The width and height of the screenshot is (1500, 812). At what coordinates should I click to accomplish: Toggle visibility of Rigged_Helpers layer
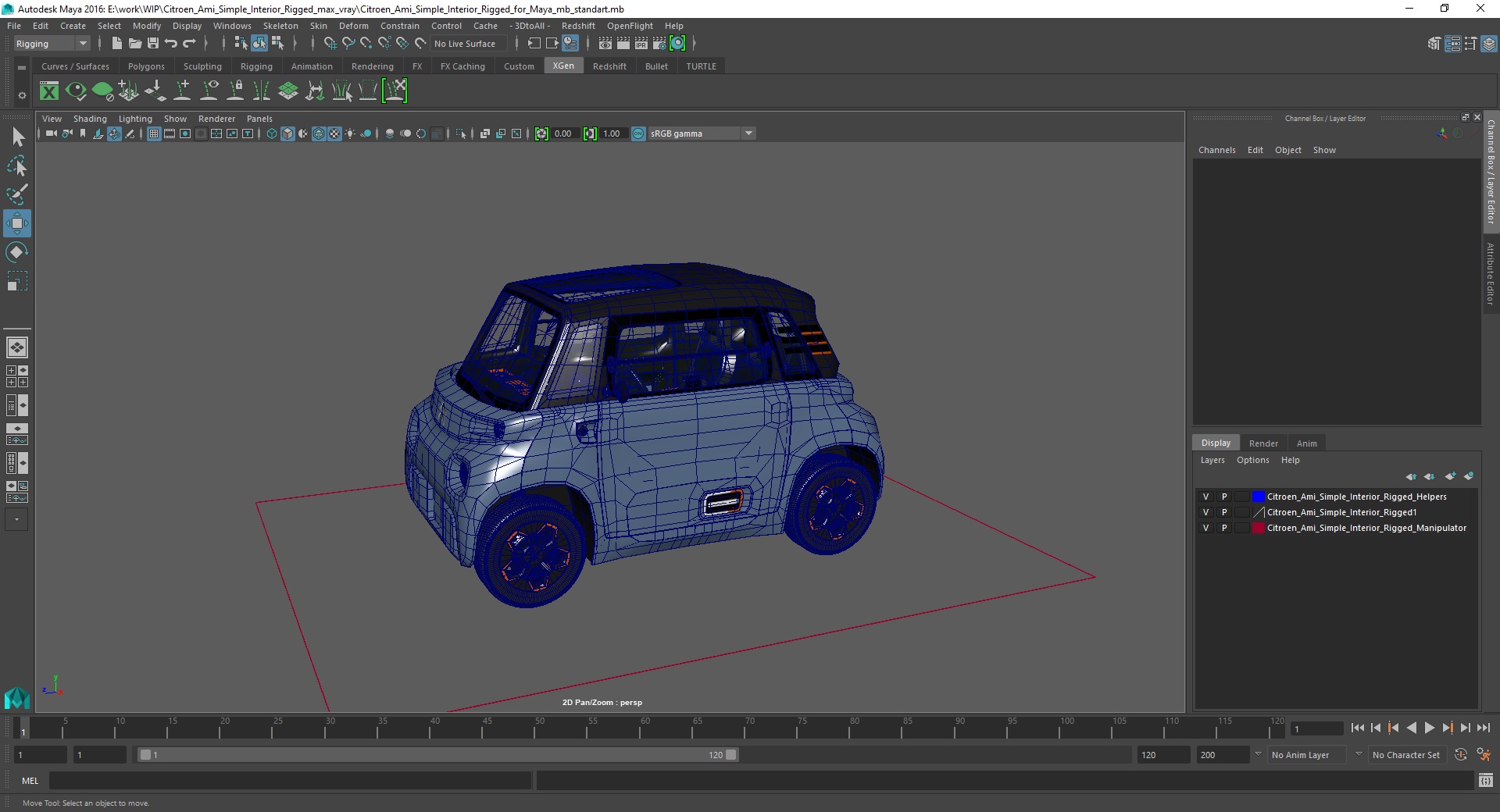pyautogui.click(x=1205, y=497)
